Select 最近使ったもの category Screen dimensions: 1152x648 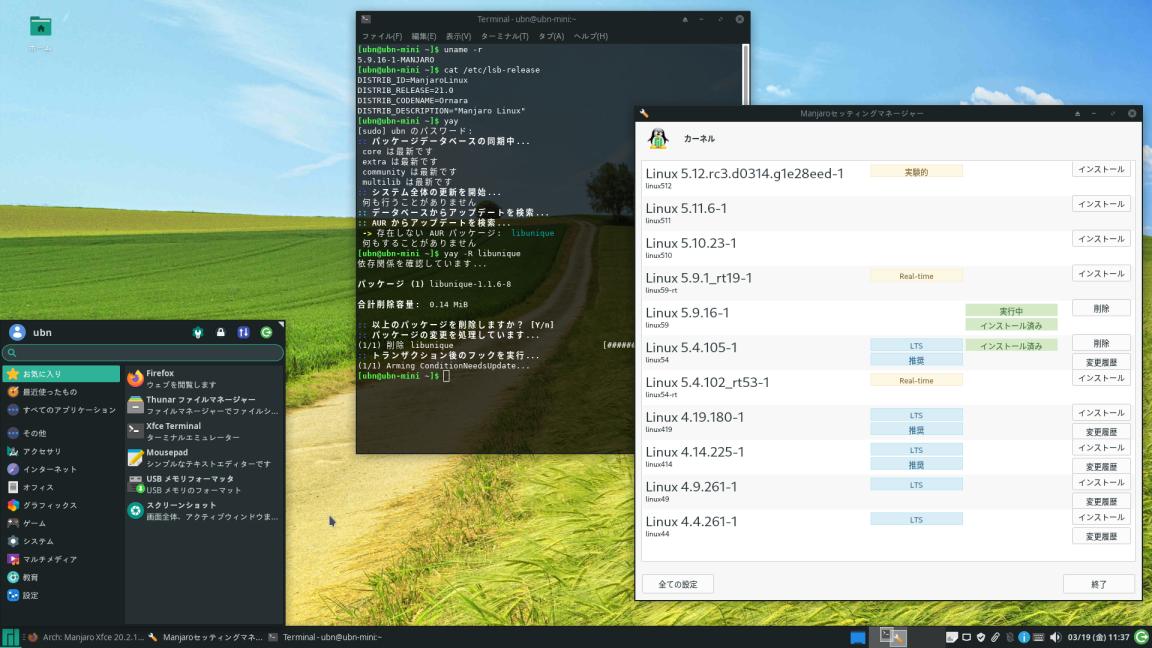(62, 392)
